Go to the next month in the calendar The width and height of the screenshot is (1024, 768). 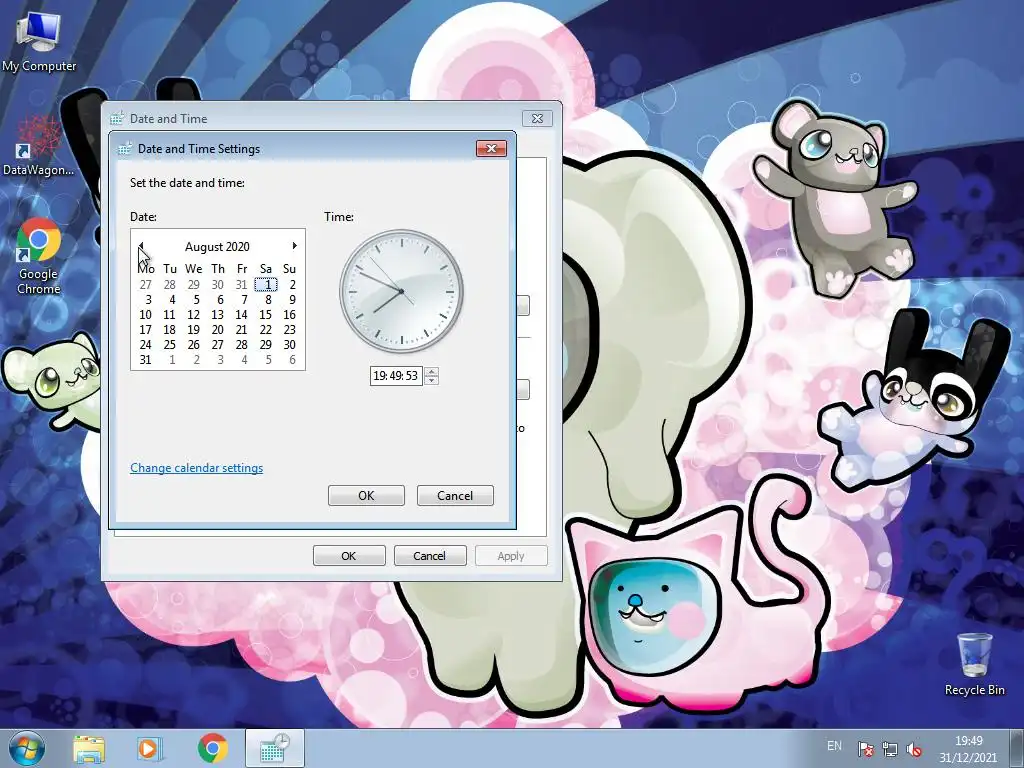click(x=295, y=246)
